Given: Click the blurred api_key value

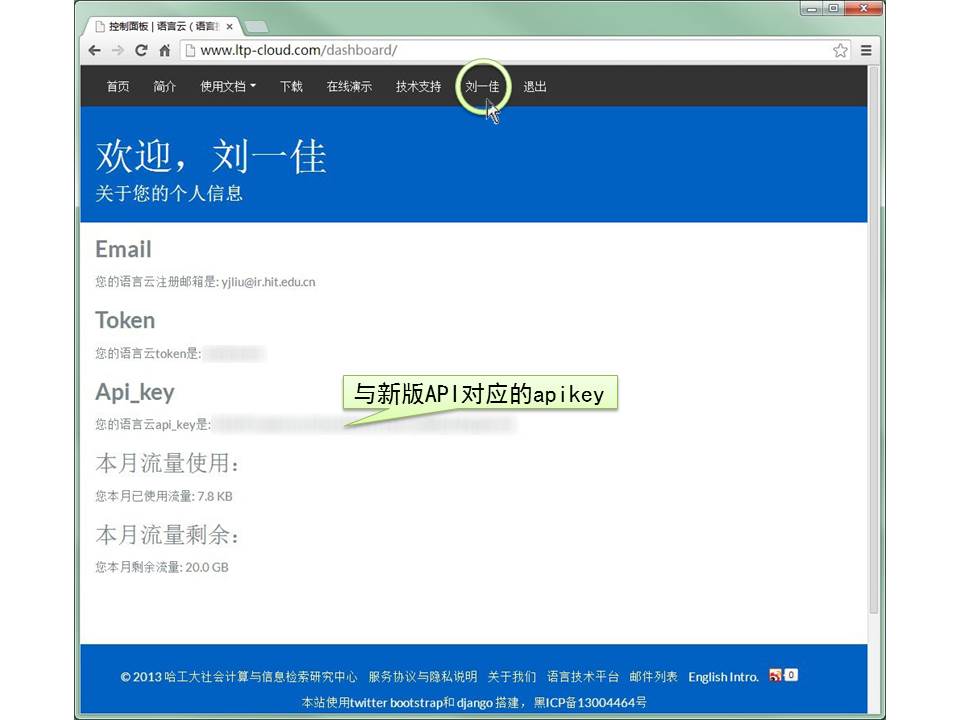Looking at the screenshot, I should click(x=364, y=424).
